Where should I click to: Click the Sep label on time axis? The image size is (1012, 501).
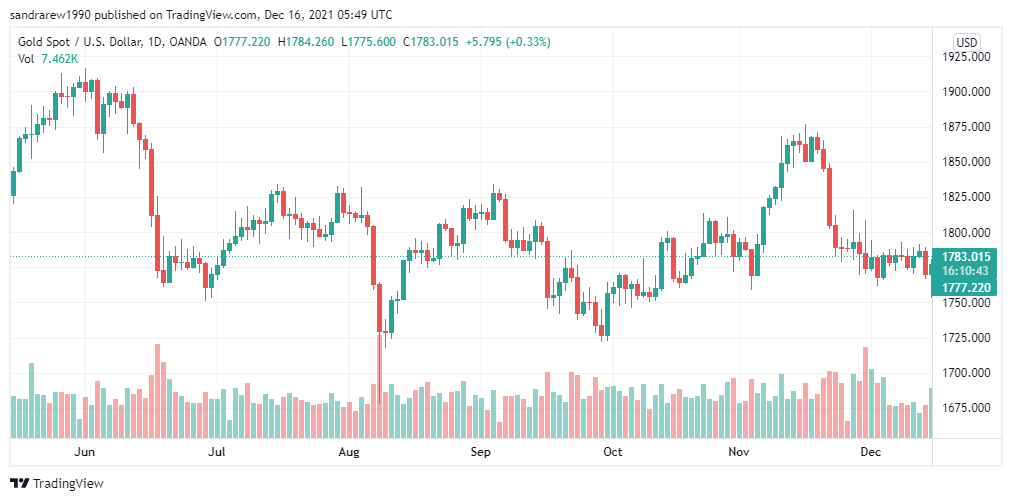pos(481,452)
